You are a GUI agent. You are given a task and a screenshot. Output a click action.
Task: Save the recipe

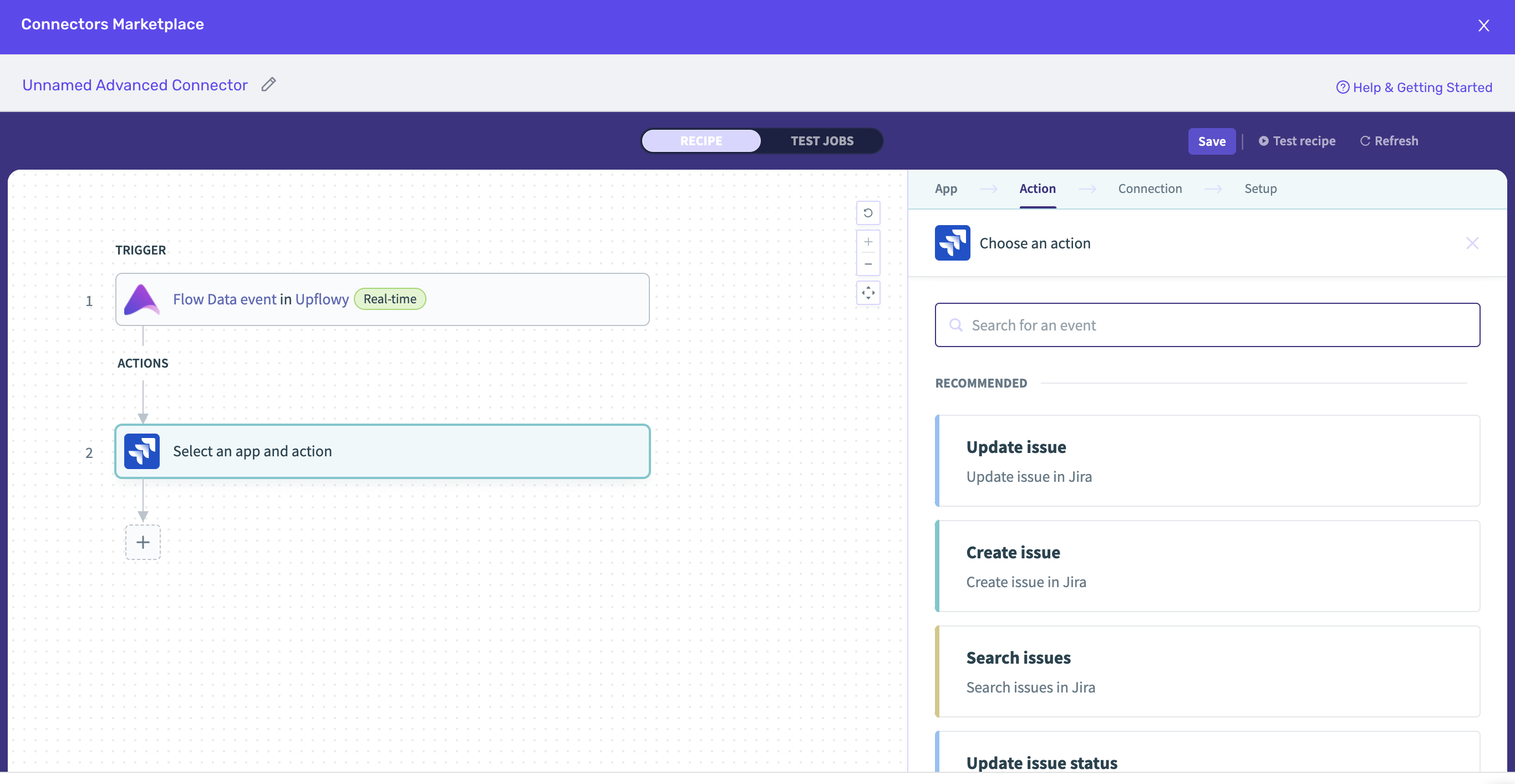[x=1212, y=141]
